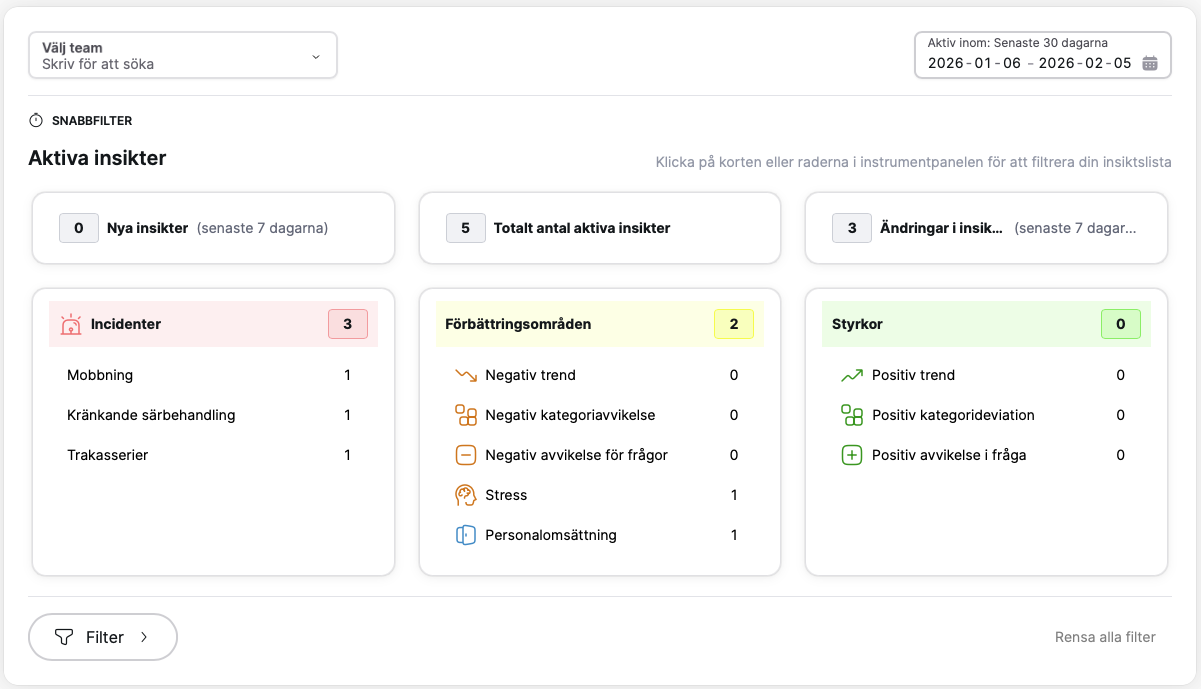Click the Personalomsättning door icon
Image resolution: width=1201 pixels, height=689 pixels.
[x=466, y=535]
